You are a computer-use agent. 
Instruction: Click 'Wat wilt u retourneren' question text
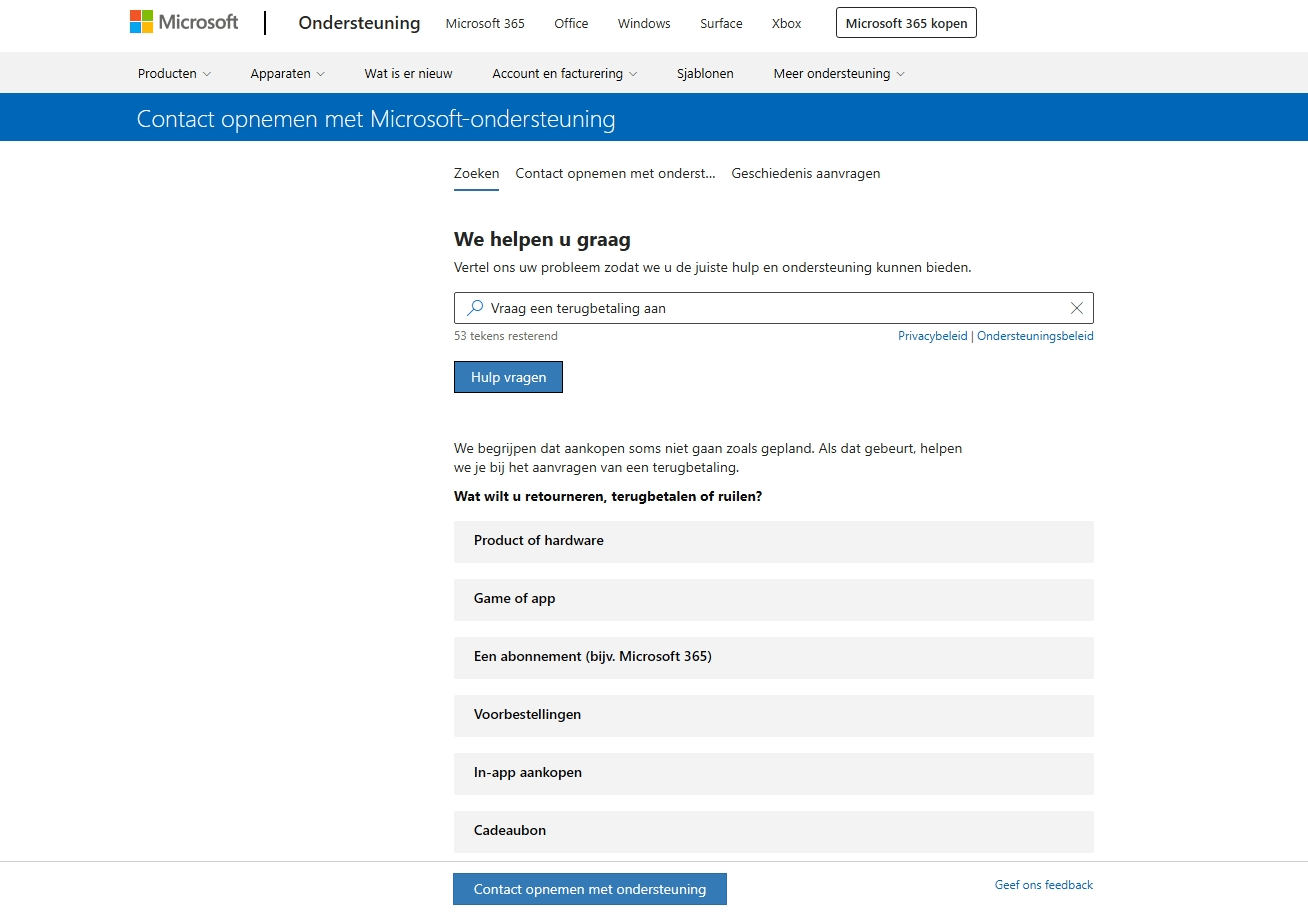click(608, 496)
